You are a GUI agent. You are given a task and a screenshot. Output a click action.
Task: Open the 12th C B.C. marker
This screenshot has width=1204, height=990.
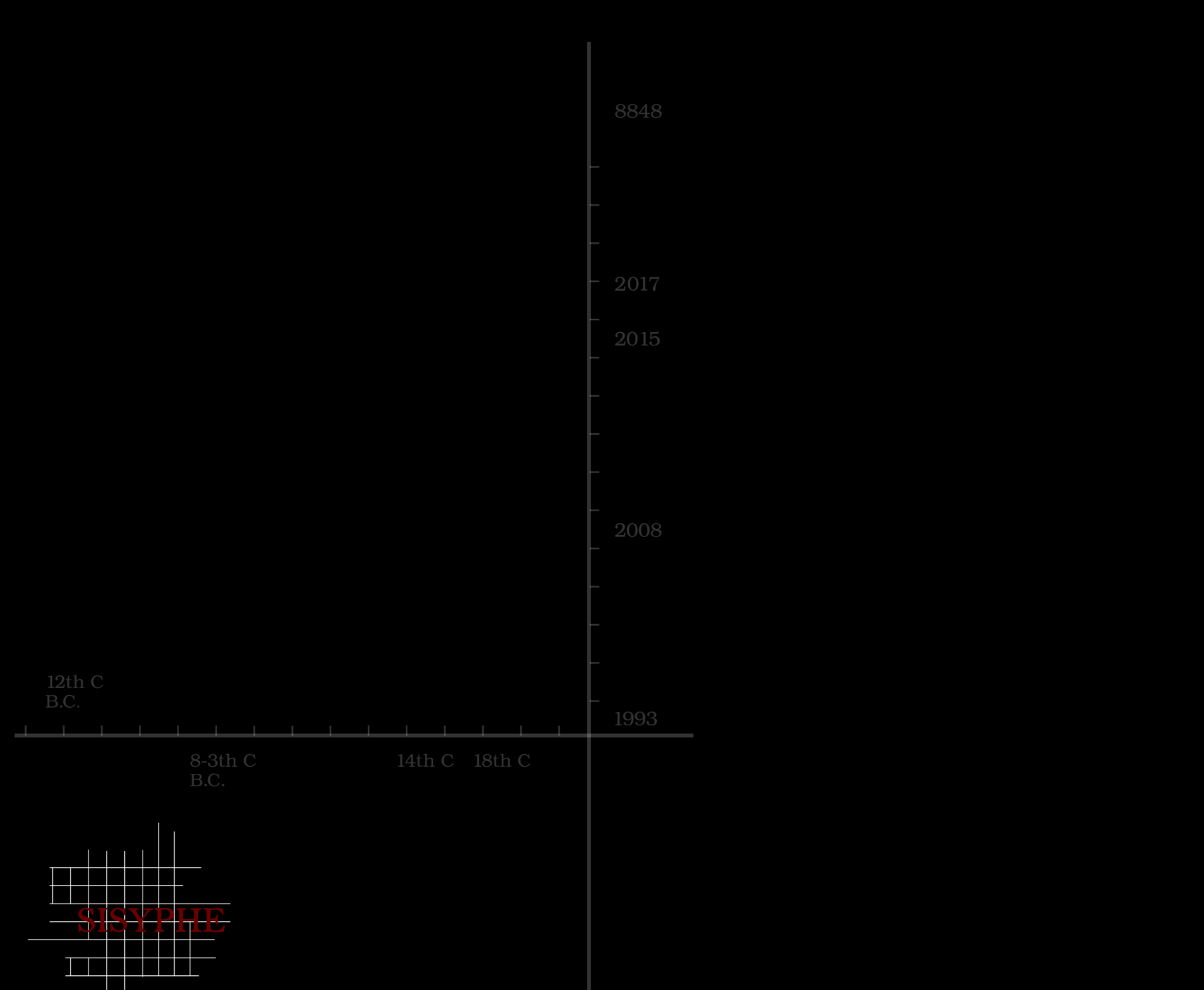pyautogui.click(x=74, y=692)
